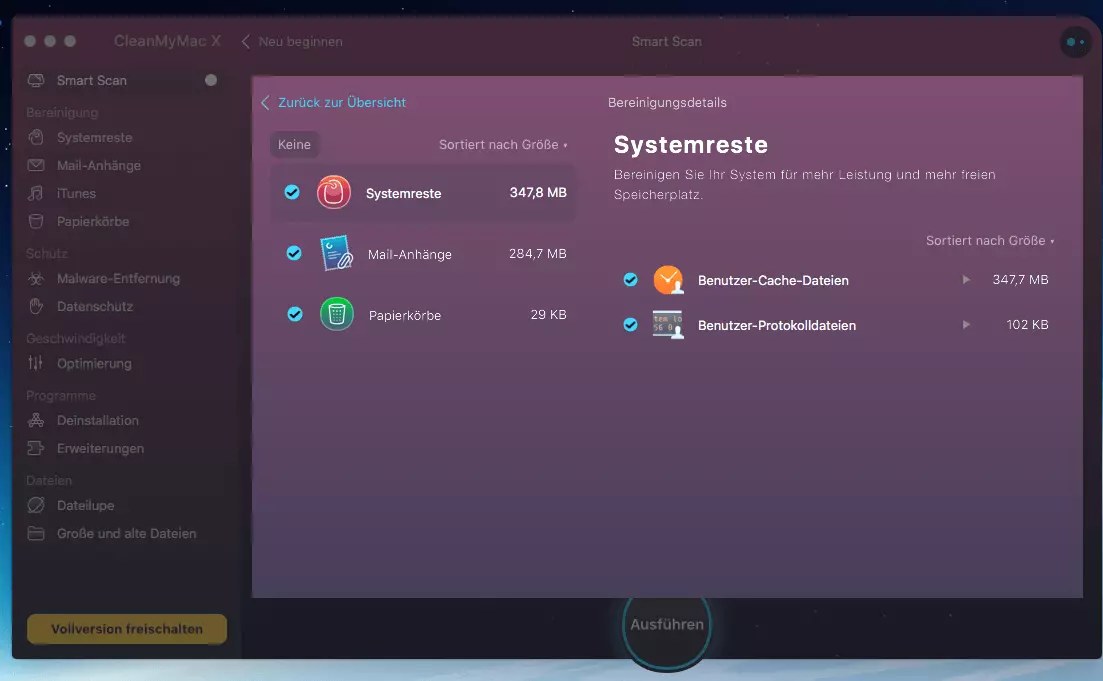Uncheck the Benutzer-Protokolldateien checkbox
The image size is (1103, 681).
tap(630, 324)
